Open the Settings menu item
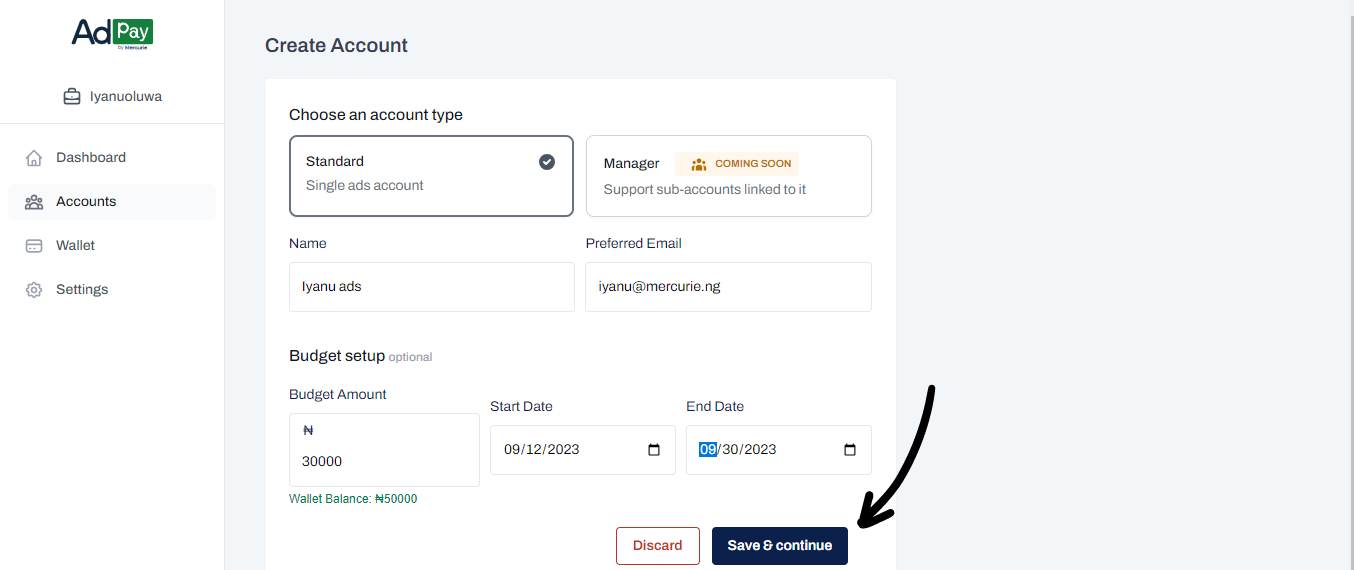Screen dimensions: 1354x570 [82, 290]
